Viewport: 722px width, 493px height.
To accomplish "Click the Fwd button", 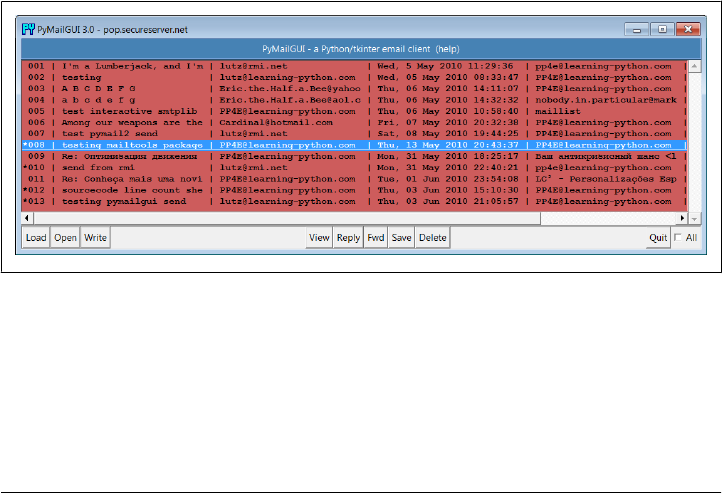I will (x=376, y=238).
